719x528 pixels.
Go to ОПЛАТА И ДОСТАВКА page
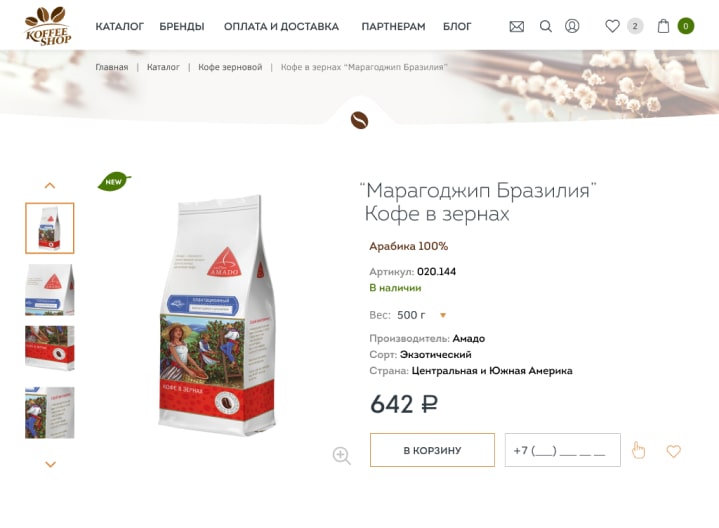point(281,27)
